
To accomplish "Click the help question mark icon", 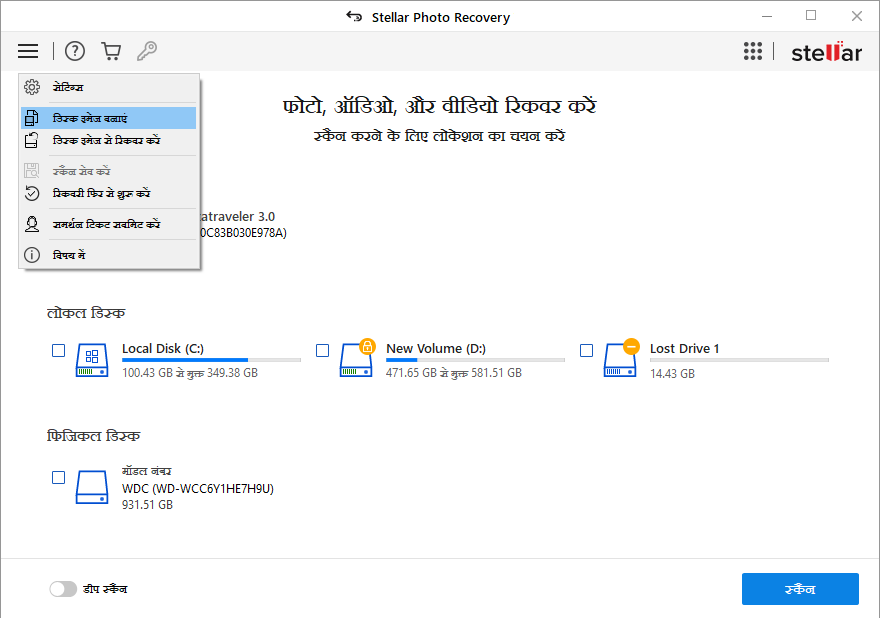I will point(75,51).
